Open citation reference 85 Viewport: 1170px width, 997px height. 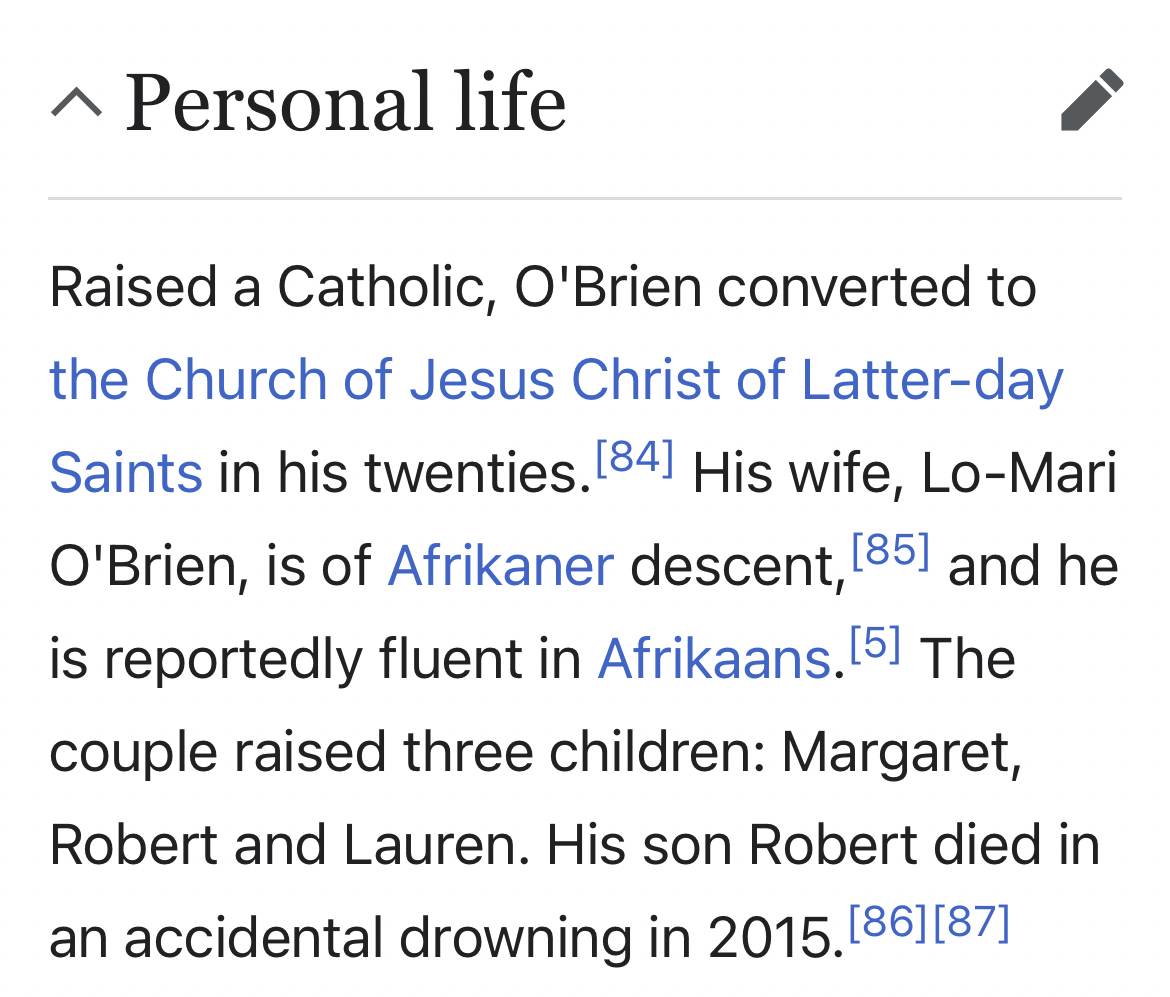(890, 553)
